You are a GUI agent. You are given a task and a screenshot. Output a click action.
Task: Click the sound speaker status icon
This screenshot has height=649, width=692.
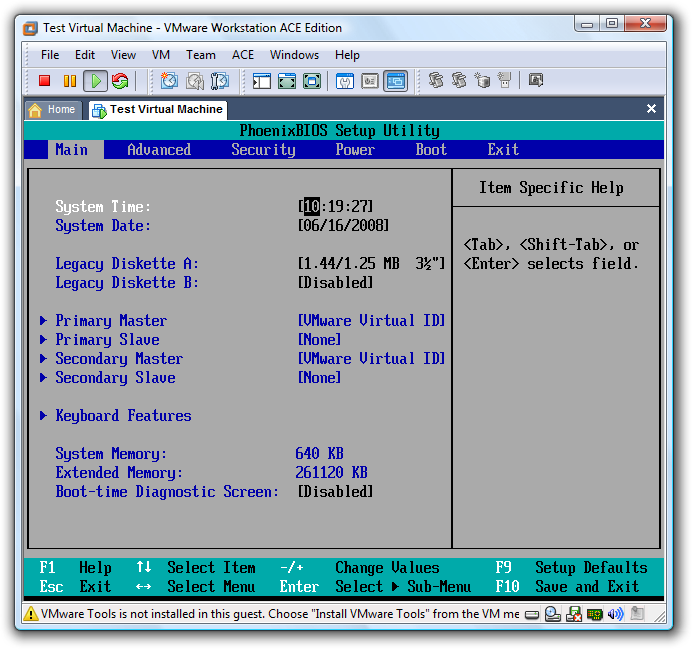(615, 614)
